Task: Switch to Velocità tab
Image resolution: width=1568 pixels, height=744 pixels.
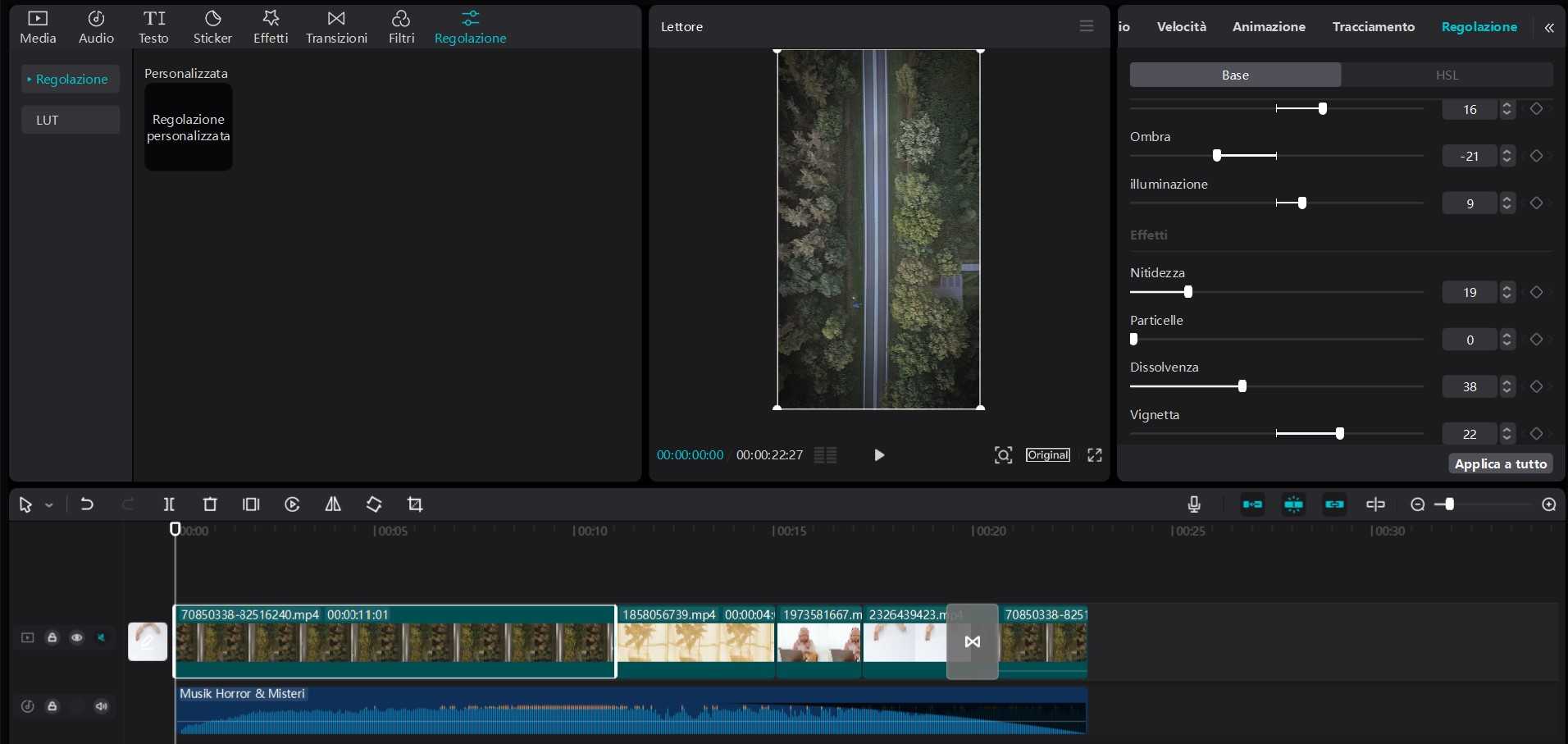Action: (1182, 27)
